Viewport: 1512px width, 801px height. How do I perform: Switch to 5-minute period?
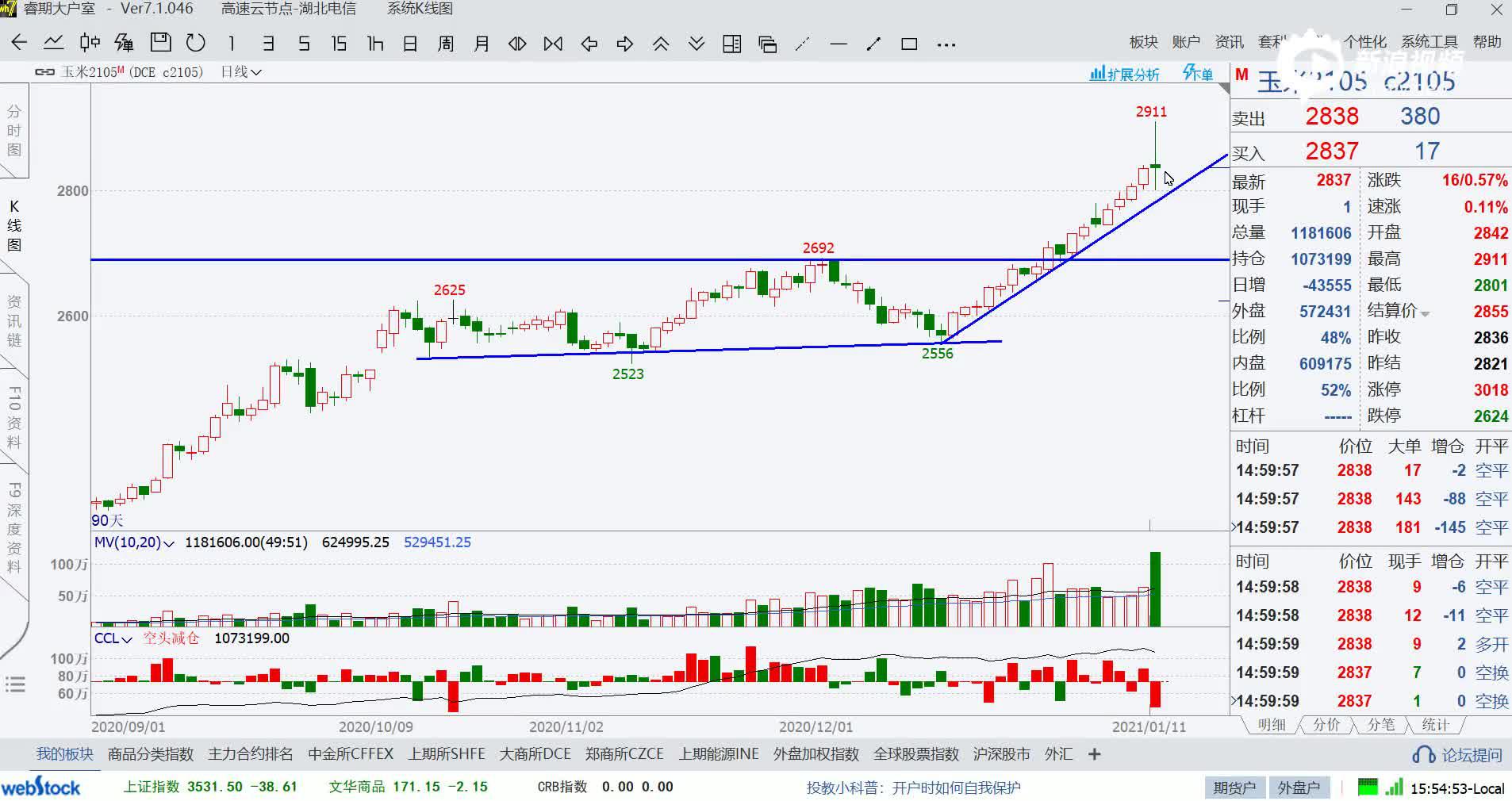[x=304, y=43]
